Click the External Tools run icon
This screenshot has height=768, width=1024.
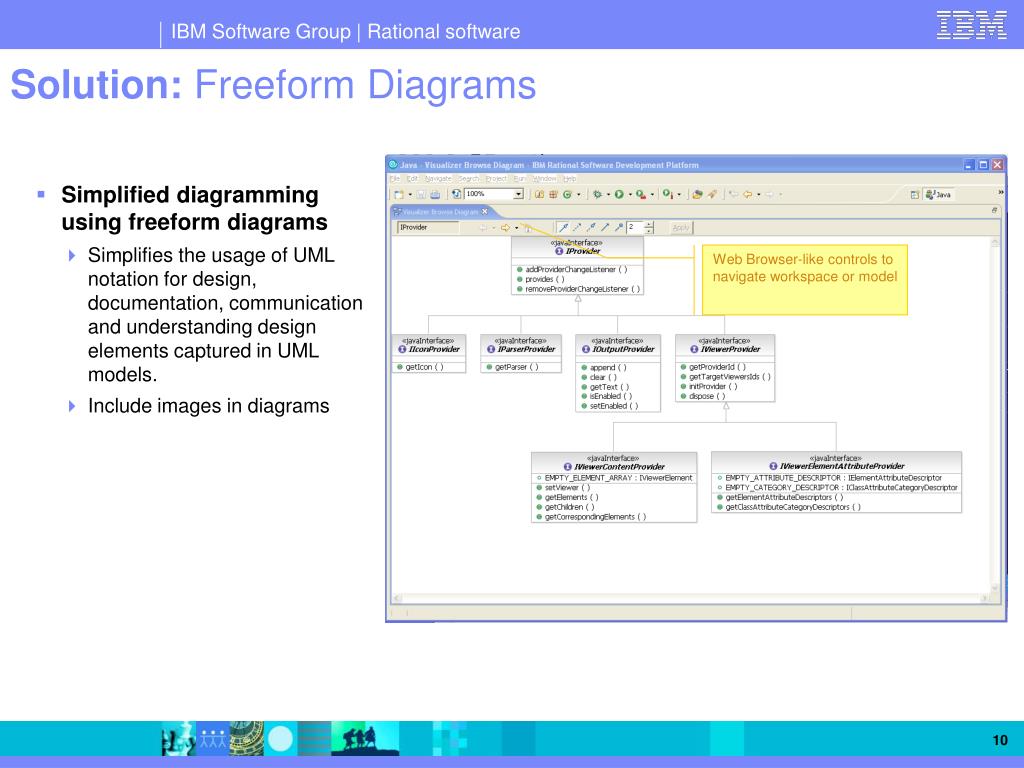[667, 194]
